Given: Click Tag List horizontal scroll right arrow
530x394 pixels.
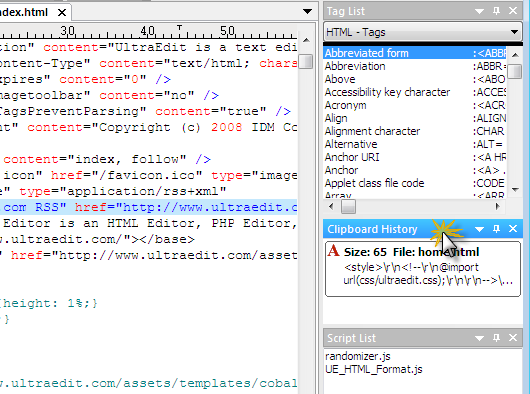Looking at the screenshot, I should (x=498, y=206).
